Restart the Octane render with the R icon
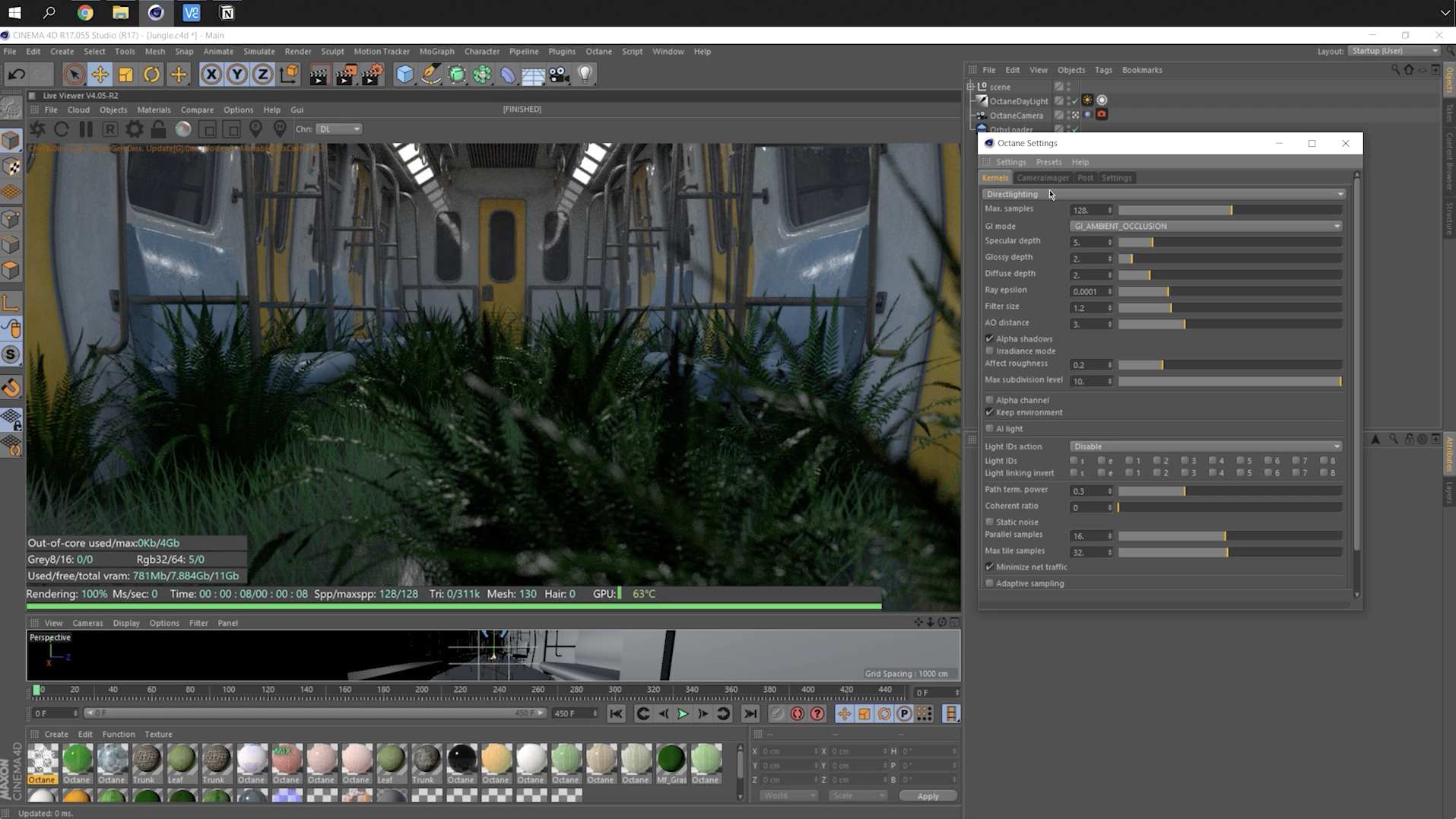Viewport: 1456px width, 819px height. [109, 129]
